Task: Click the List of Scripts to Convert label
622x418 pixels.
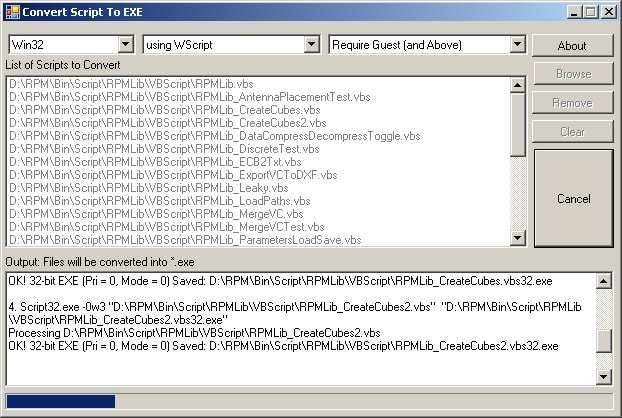Action: [63, 65]
